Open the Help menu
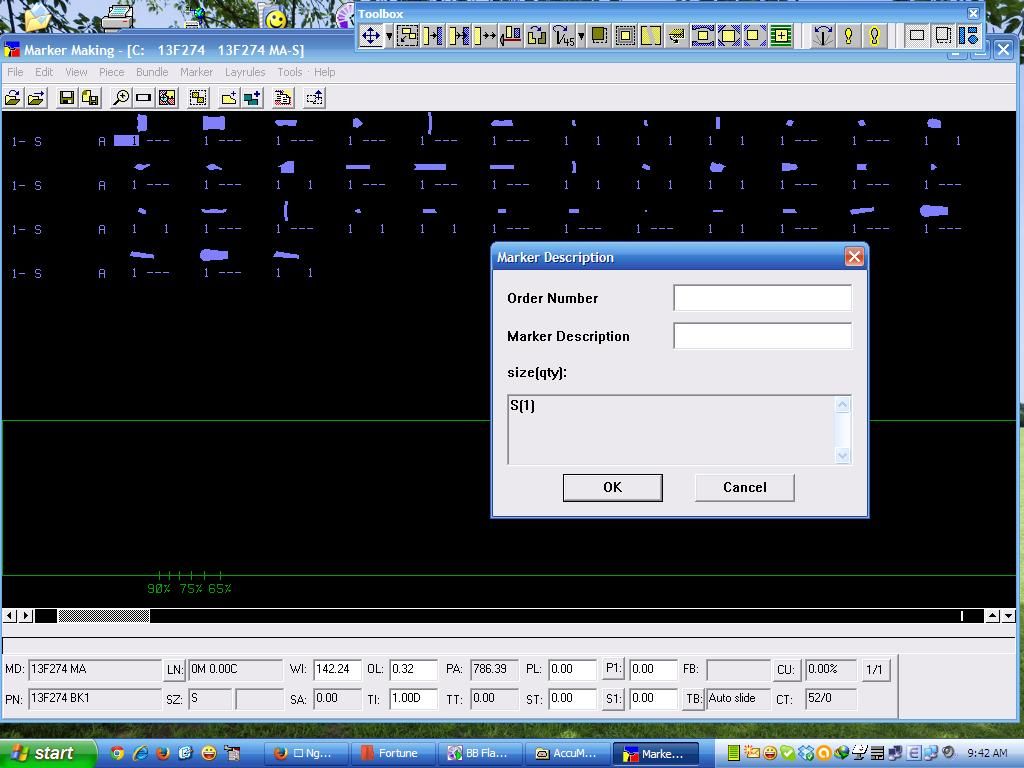Screen dimensions: 1024x768 pos(325,72)
